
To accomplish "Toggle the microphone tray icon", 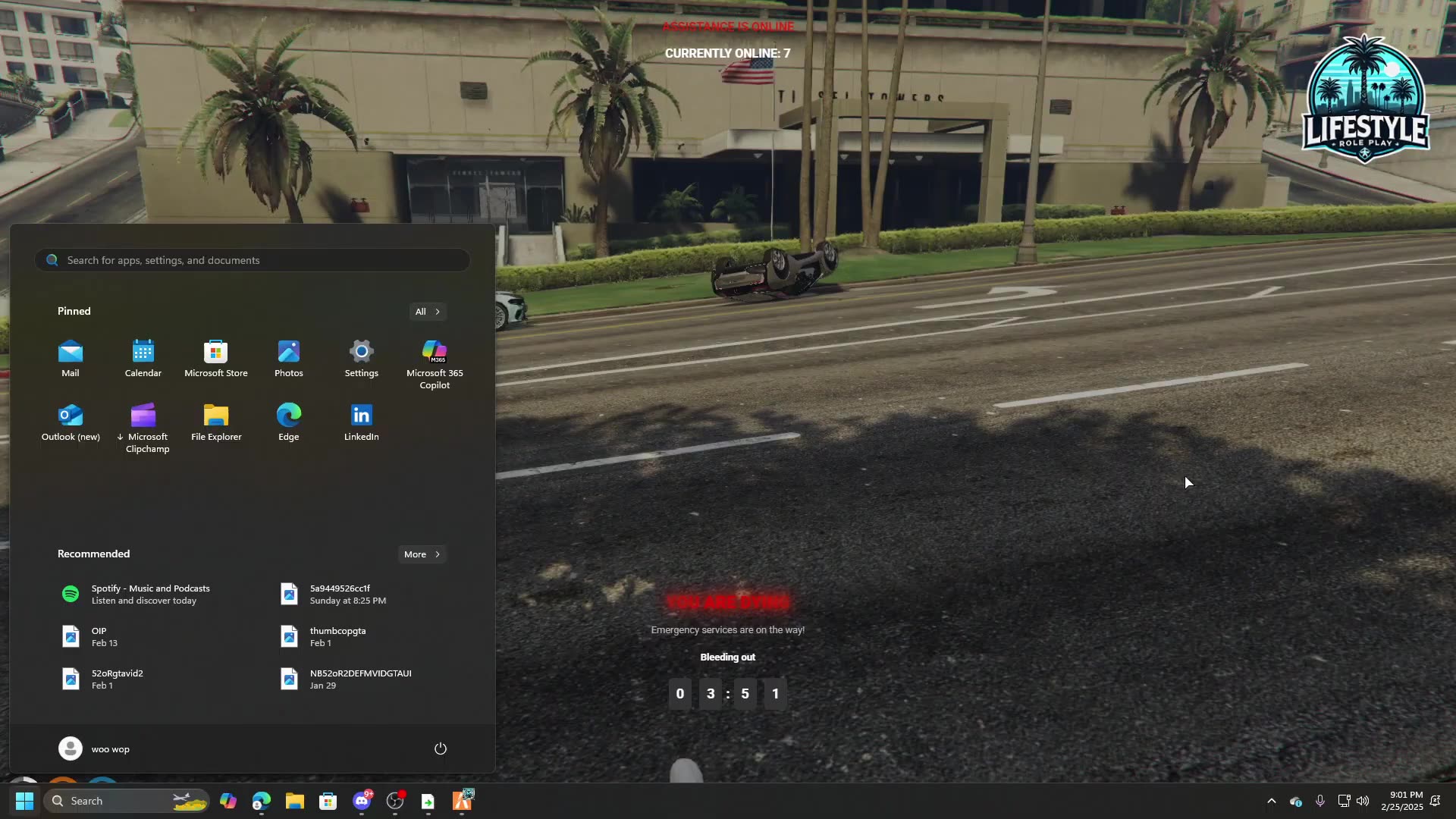I will pos(1320,801).
